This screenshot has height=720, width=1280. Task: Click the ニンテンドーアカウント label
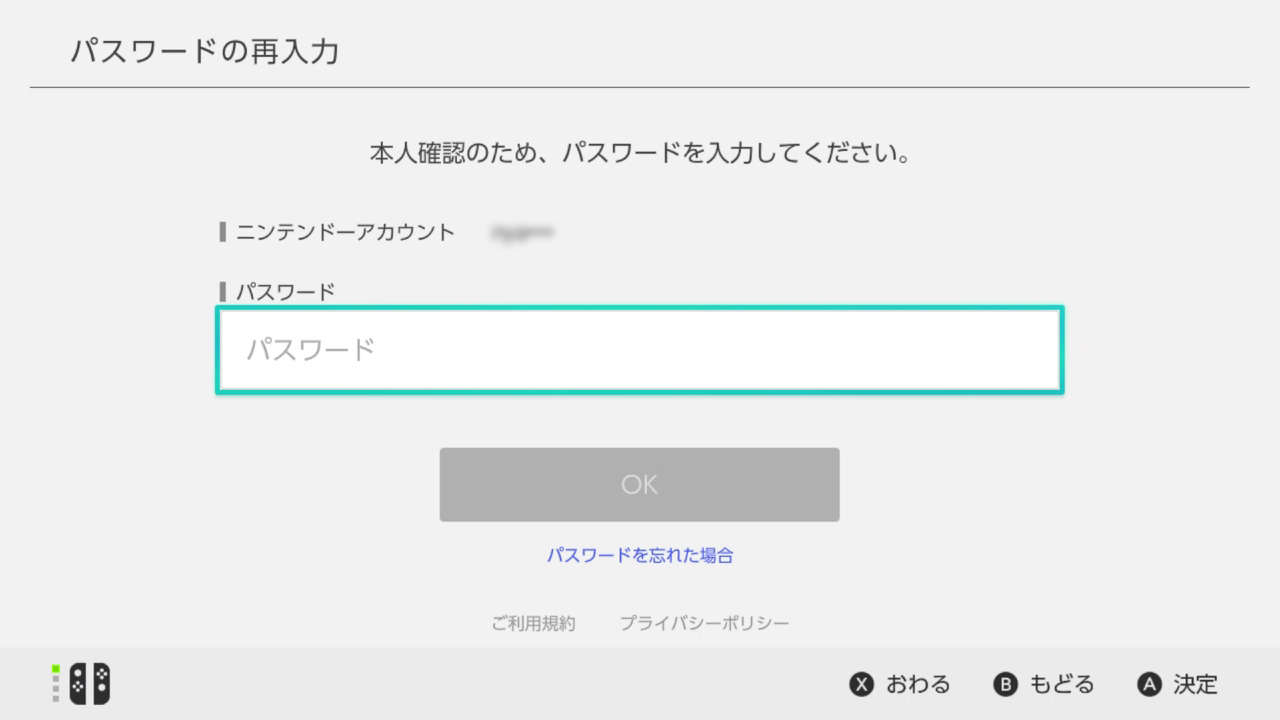tap(344, 231)
